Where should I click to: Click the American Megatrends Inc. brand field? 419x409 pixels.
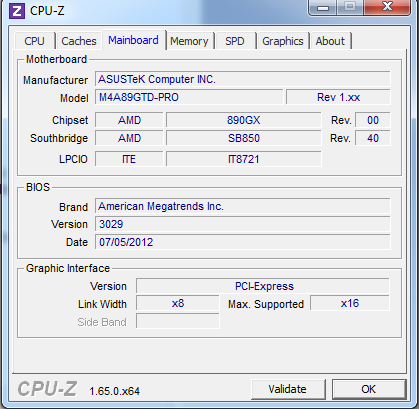(x=242, y=206)
